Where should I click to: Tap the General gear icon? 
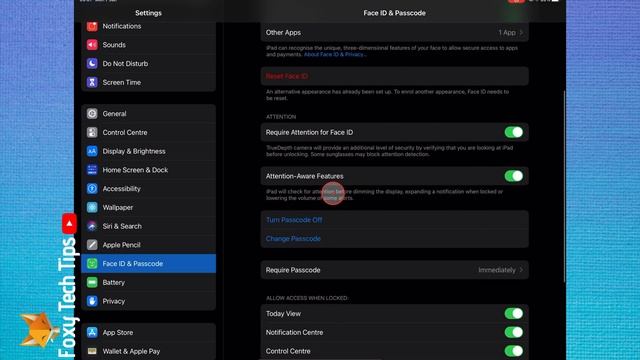pos(92,113)
